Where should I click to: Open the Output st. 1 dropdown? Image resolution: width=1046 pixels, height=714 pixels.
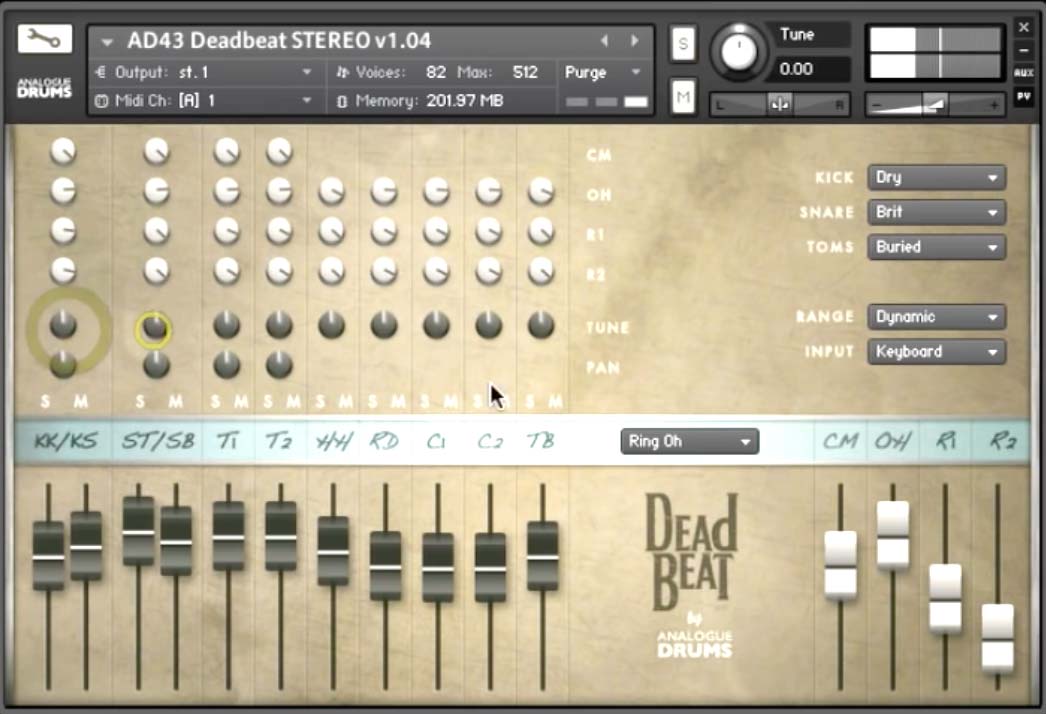point(203,72)
